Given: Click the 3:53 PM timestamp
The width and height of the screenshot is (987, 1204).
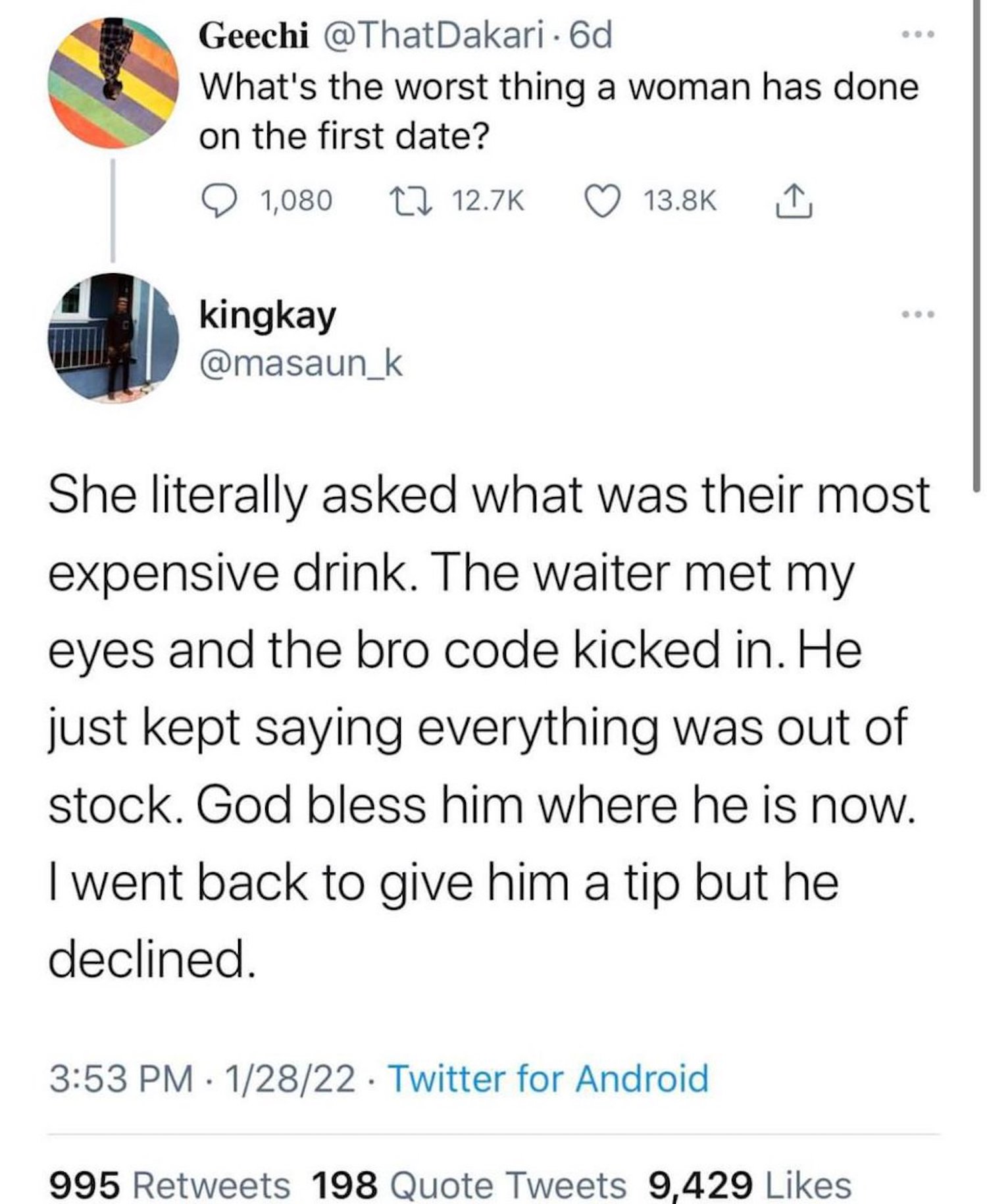Looking at the screenshot, I should pyautogui.click(x=121, y=1079).
